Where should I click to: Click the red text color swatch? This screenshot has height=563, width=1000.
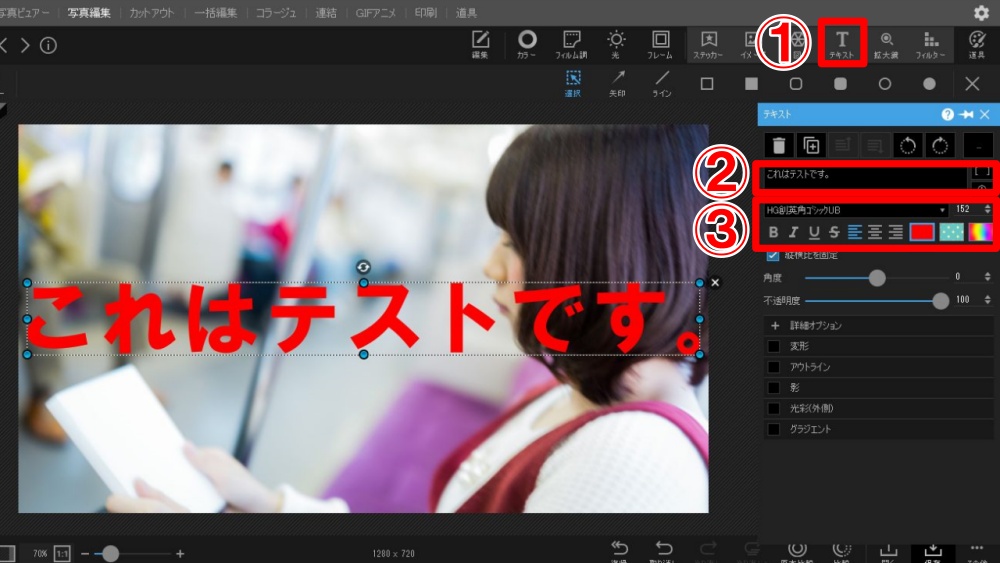[922, 232]
